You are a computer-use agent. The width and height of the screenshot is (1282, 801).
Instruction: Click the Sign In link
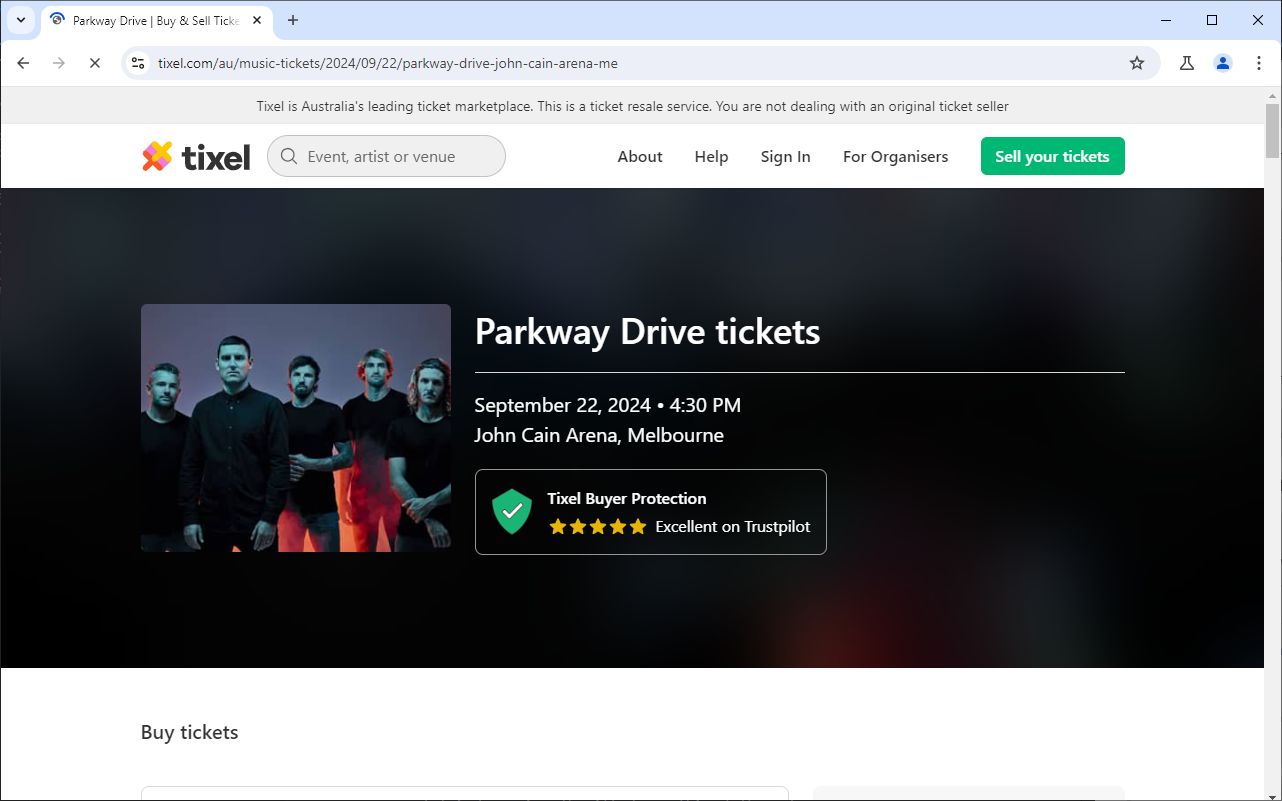(x=785, y=156)
